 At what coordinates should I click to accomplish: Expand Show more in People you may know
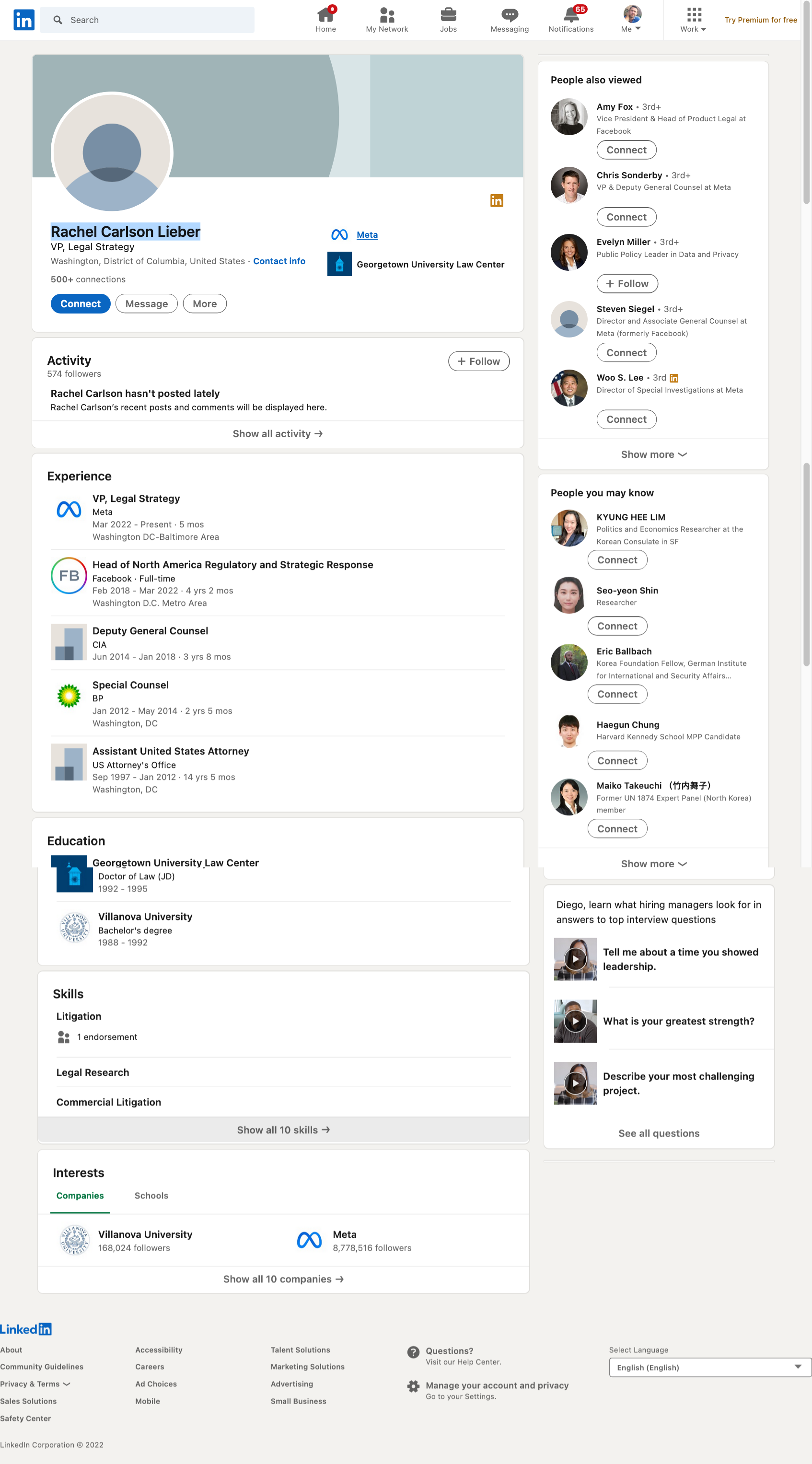click(x=653, y=864)
